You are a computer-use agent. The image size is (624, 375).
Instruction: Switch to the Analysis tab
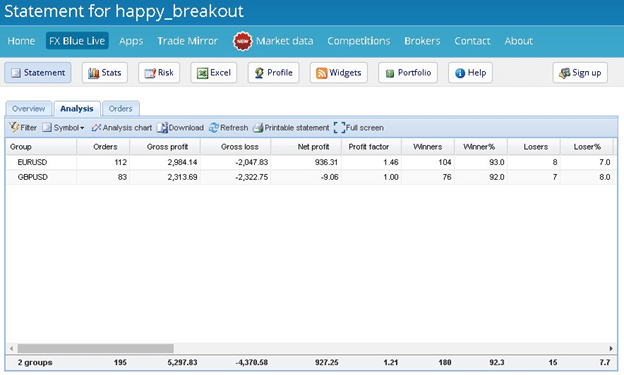click(x=77, y=108)
